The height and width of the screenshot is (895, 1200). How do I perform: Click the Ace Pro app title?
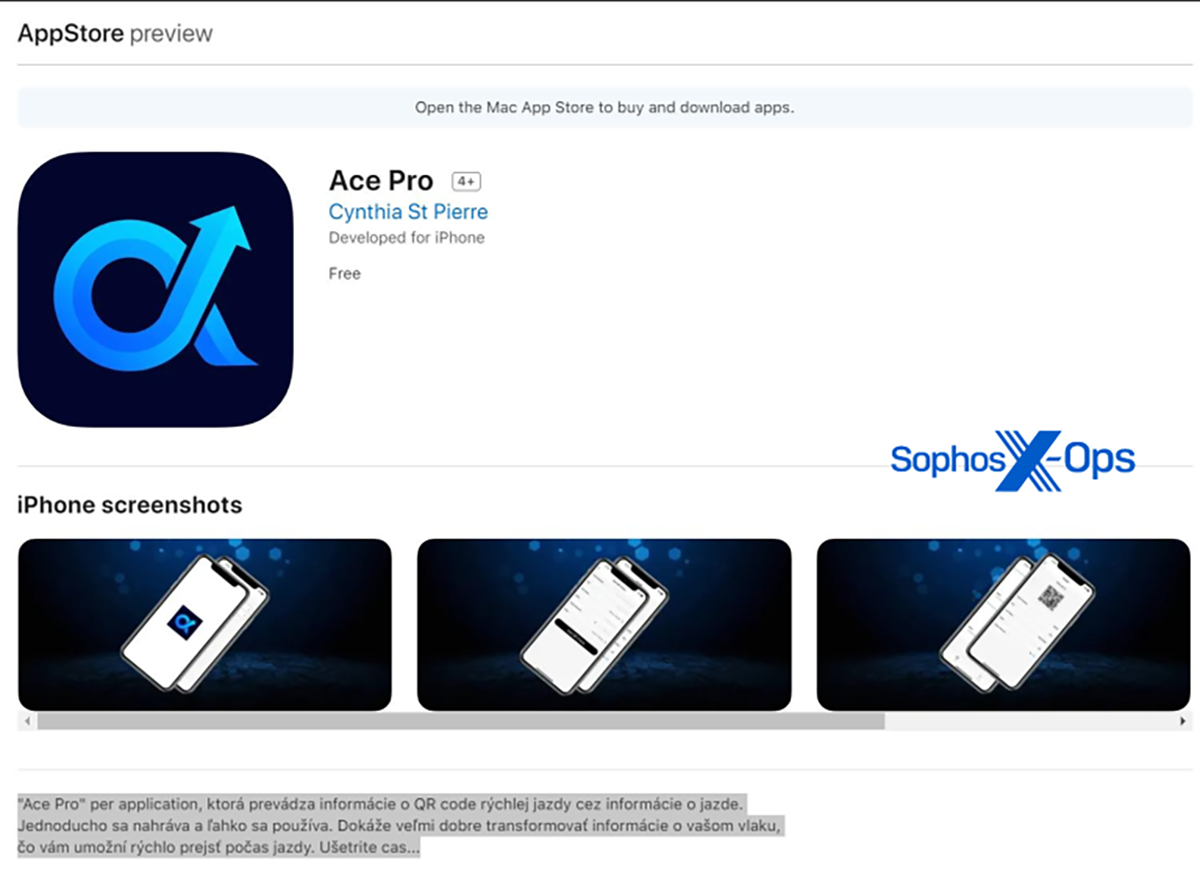point(381,181)
